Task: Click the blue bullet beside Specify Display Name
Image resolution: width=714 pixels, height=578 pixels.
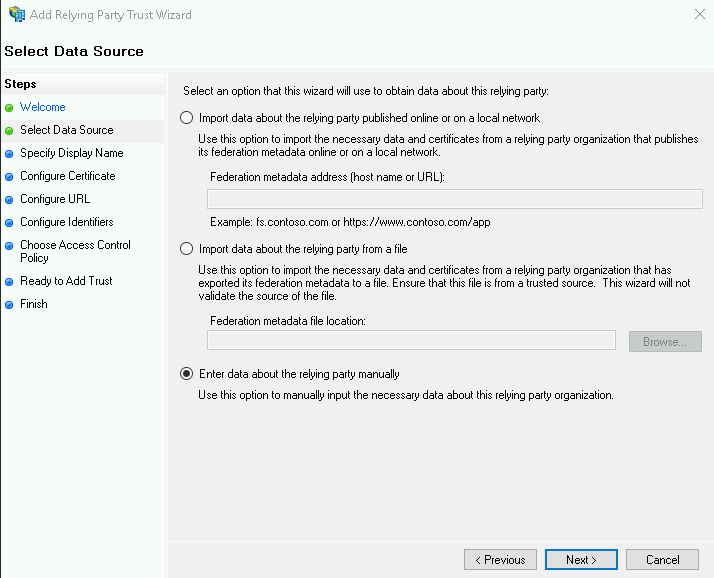Action: click(10, 154)
